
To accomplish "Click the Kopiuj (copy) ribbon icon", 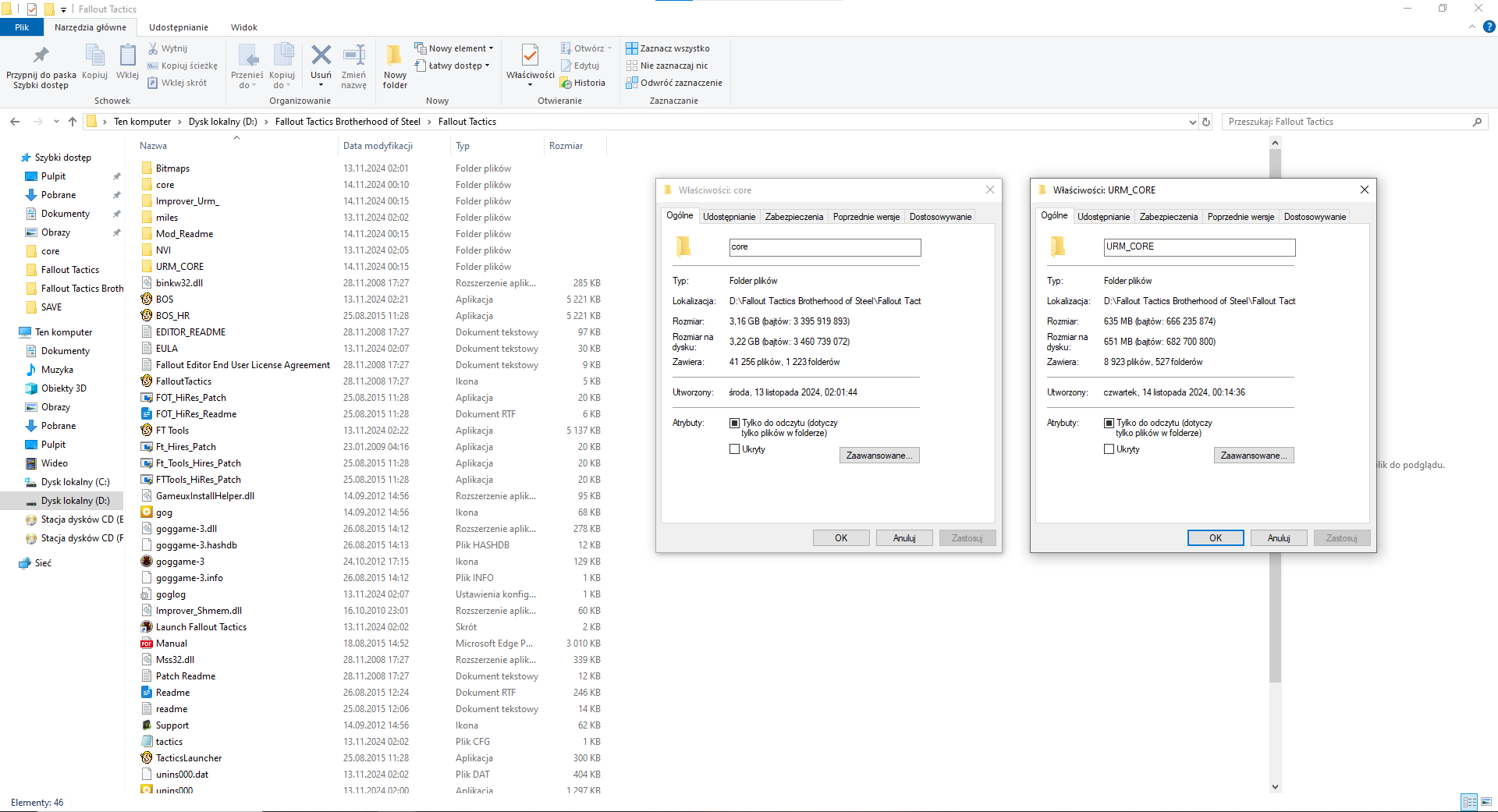I will point(94,56).
